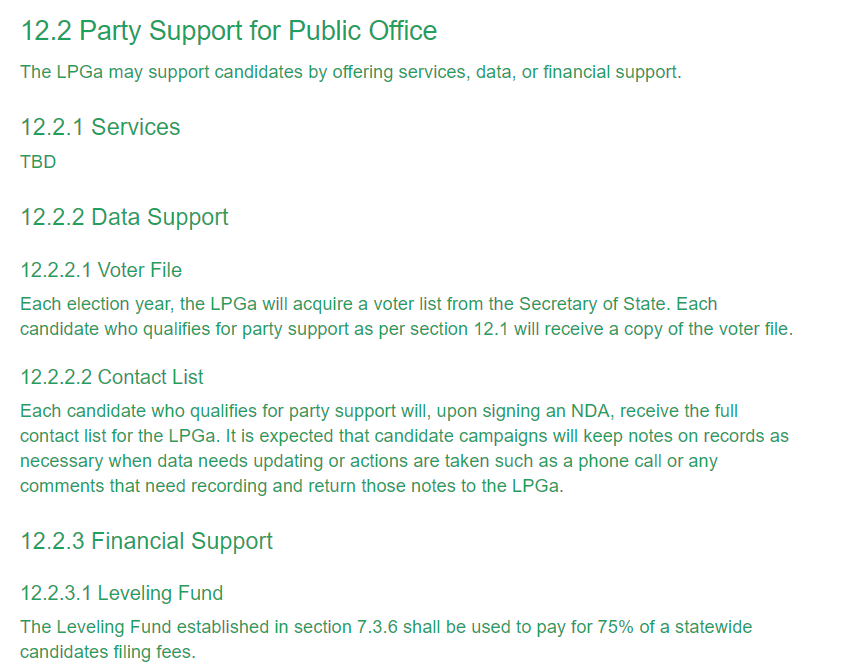
Task: Select the 12.2.1 Services heading
Action: pyautogui.click(x=100, y=128)
